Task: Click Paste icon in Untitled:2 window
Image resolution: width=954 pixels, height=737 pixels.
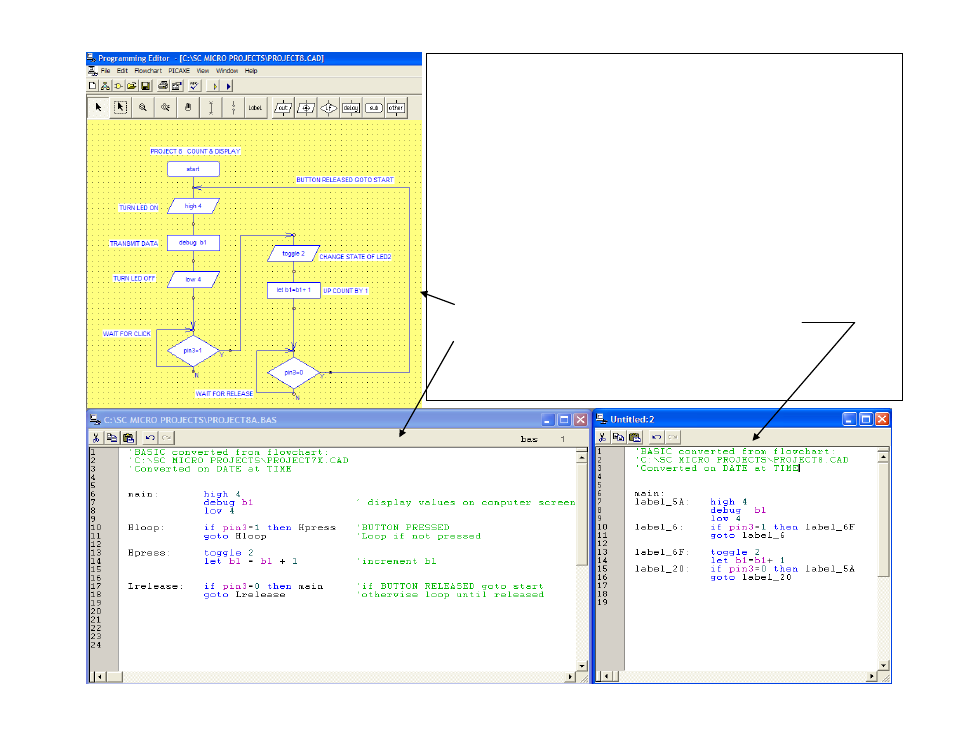Action: coord(635,437)
